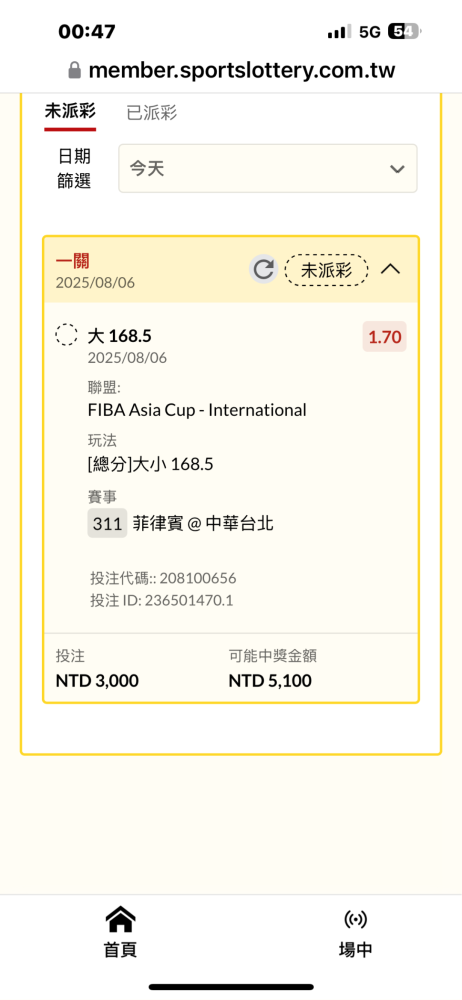
Task: Tap the NTD 5,100 possible winnings amount
Action: (x=270, y=681)
